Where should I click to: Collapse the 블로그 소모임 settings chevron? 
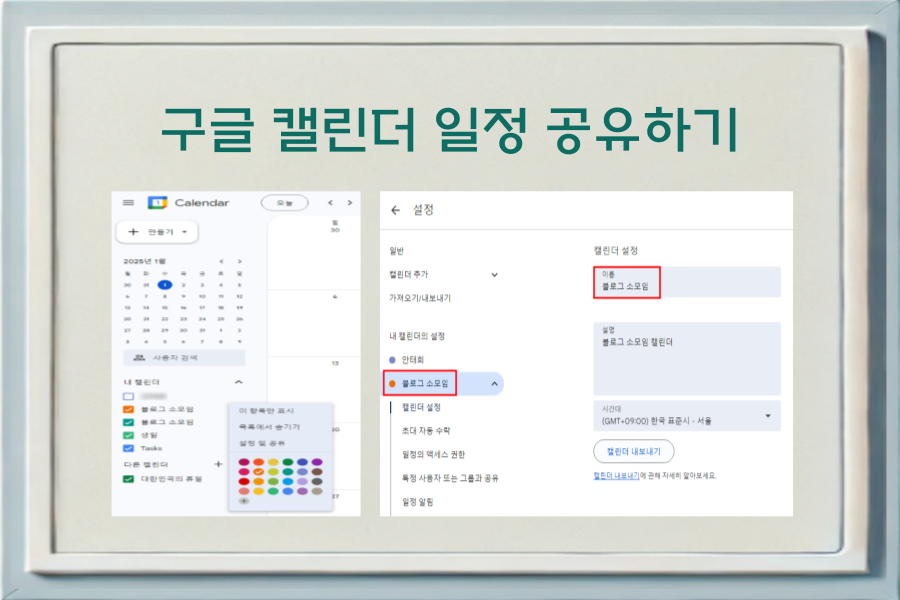494,384
